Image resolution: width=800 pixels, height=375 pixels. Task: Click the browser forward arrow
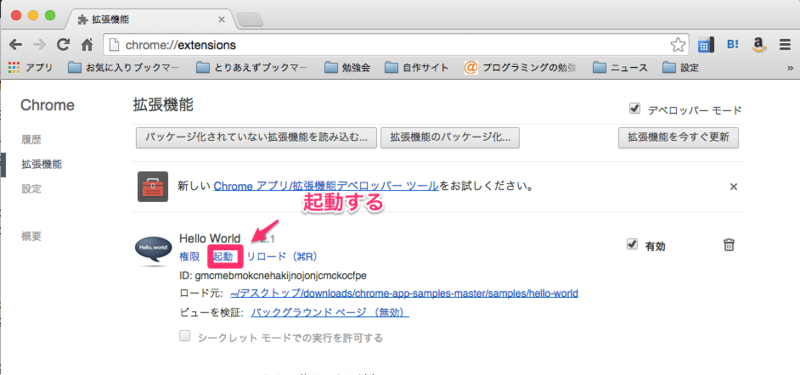pyautogui.click(x=39, y=45)
